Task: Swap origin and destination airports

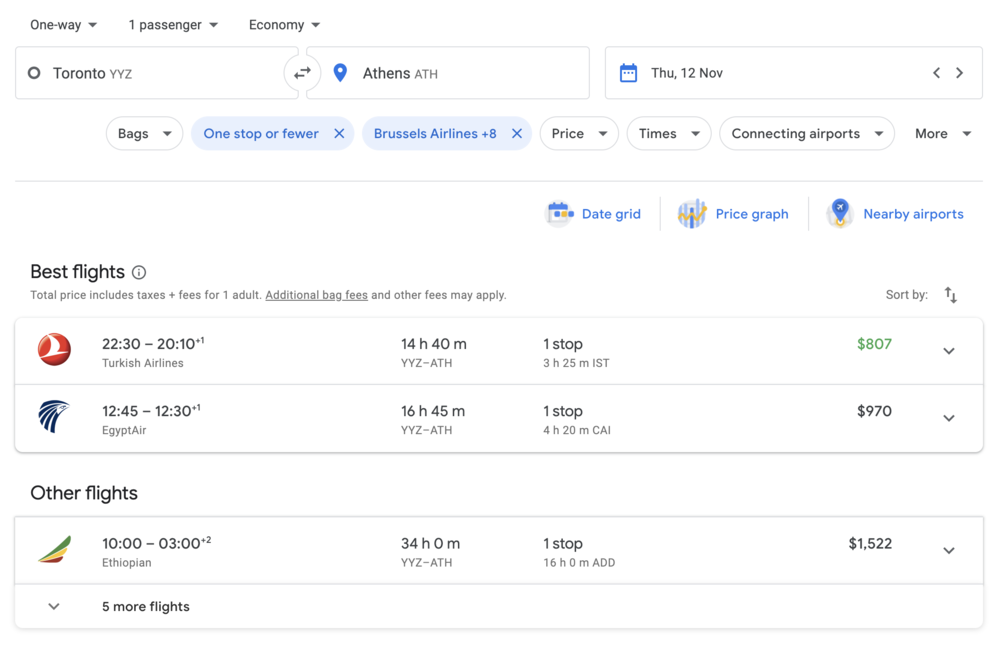Action: pos(302,73)
